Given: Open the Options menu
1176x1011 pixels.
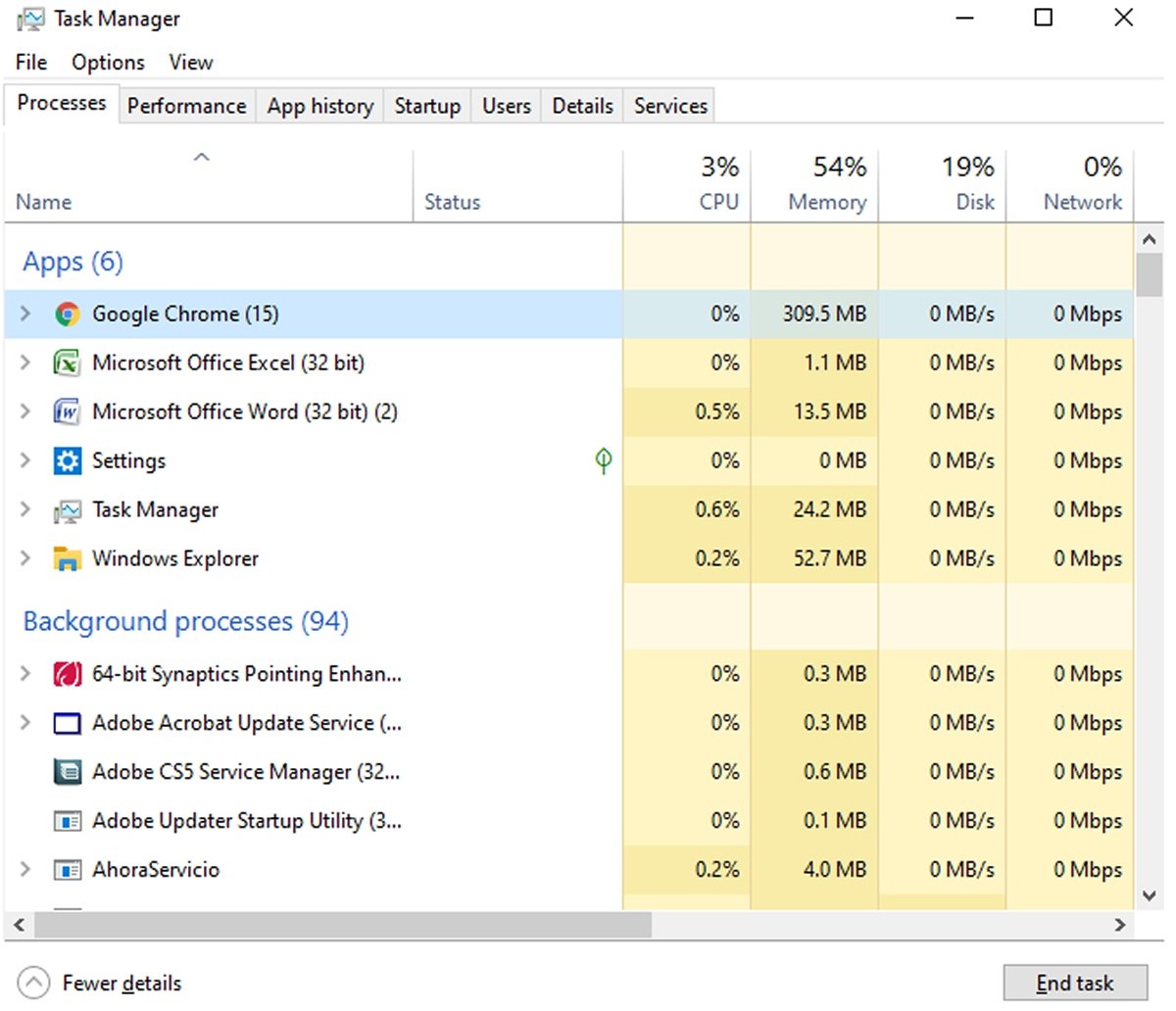Looking at the screenshot, I should point(108,62).
